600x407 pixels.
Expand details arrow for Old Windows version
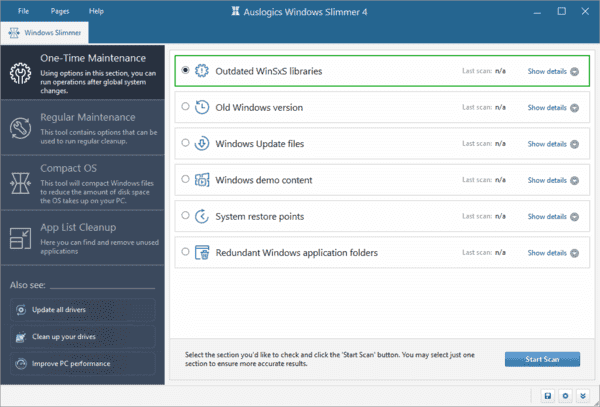click(574, 108)
